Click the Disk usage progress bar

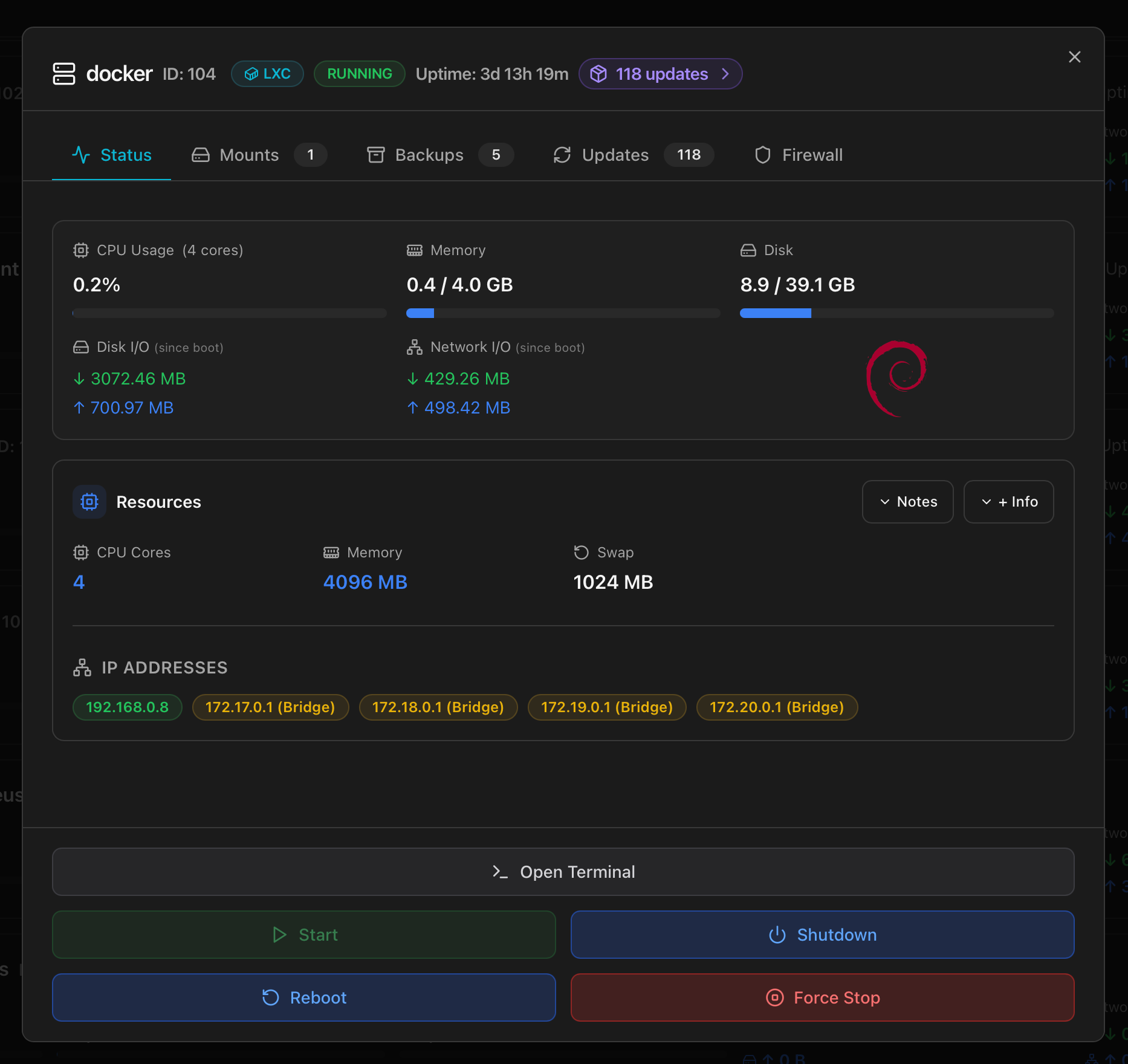click(x=897, y=313)
